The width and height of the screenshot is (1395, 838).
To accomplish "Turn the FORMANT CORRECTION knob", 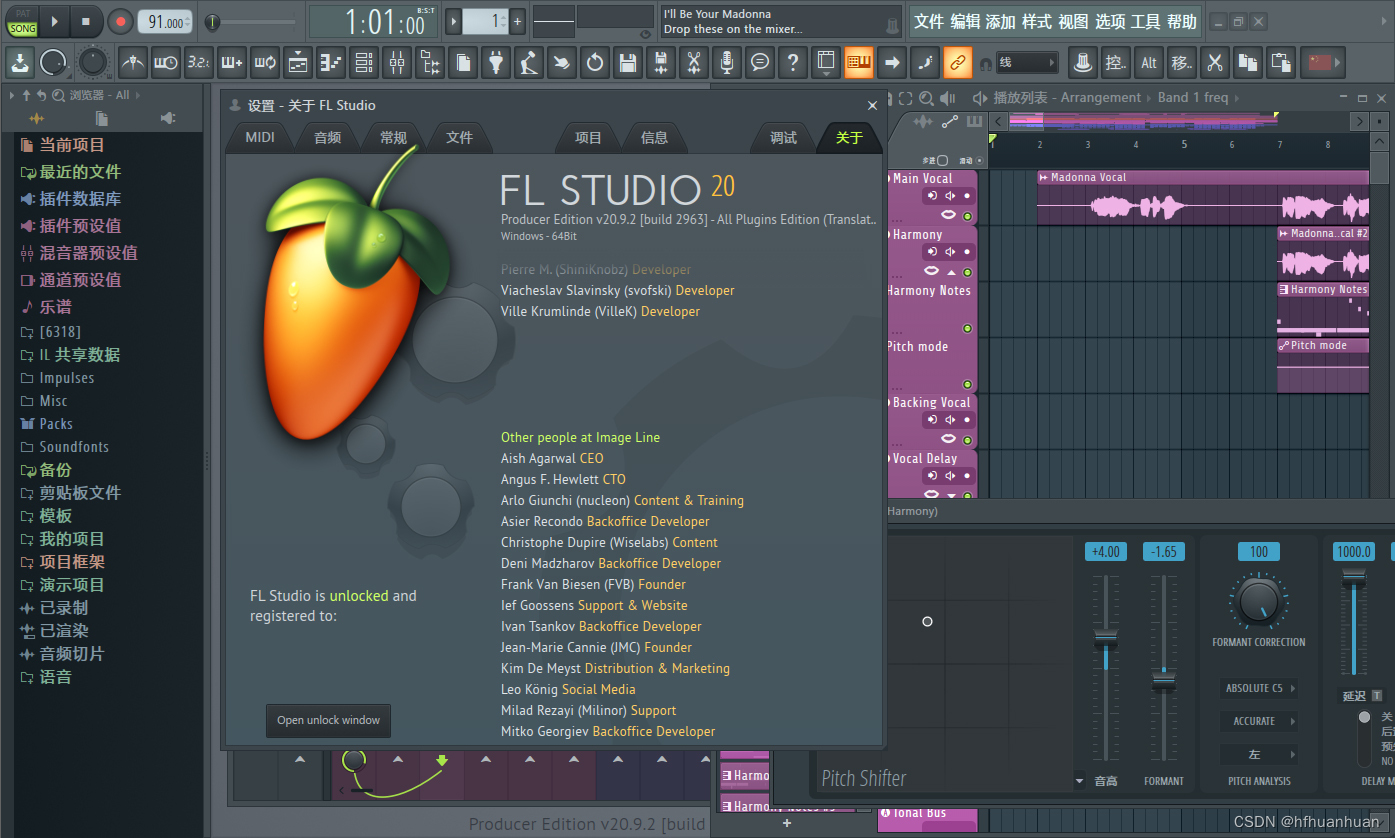I will pos(1258,601).
